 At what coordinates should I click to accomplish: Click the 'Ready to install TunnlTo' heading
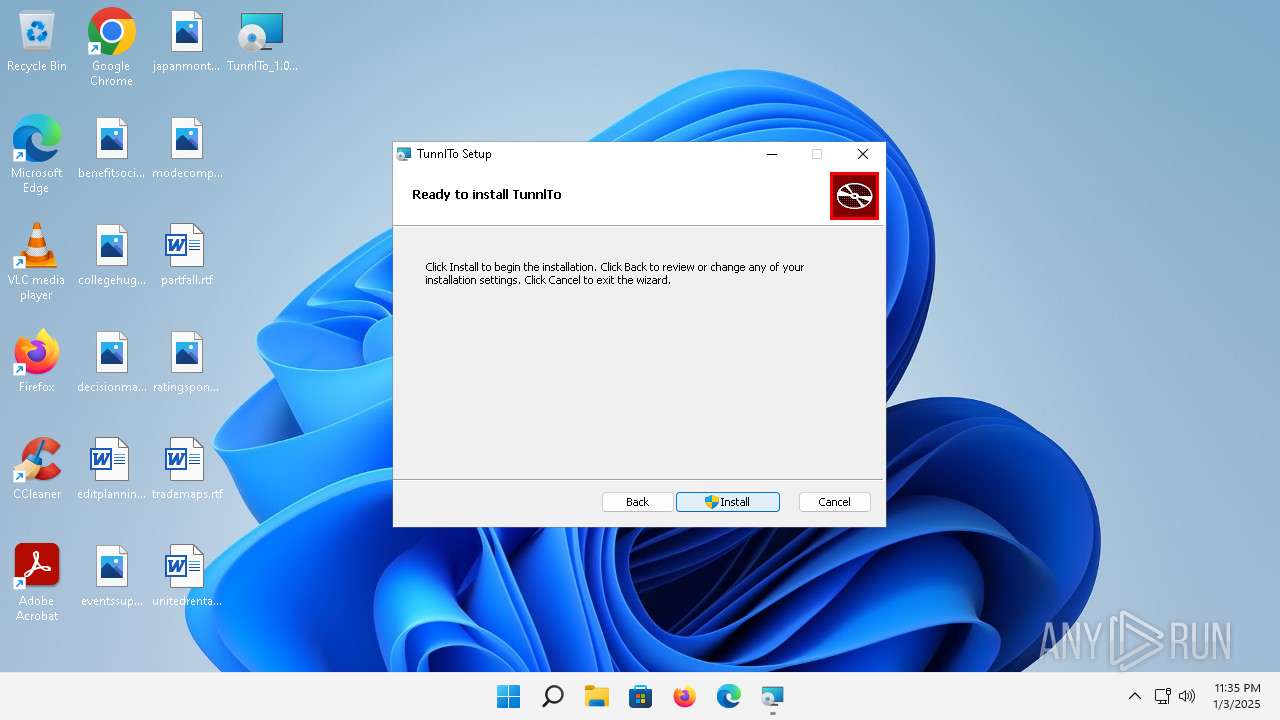[487, 194]
